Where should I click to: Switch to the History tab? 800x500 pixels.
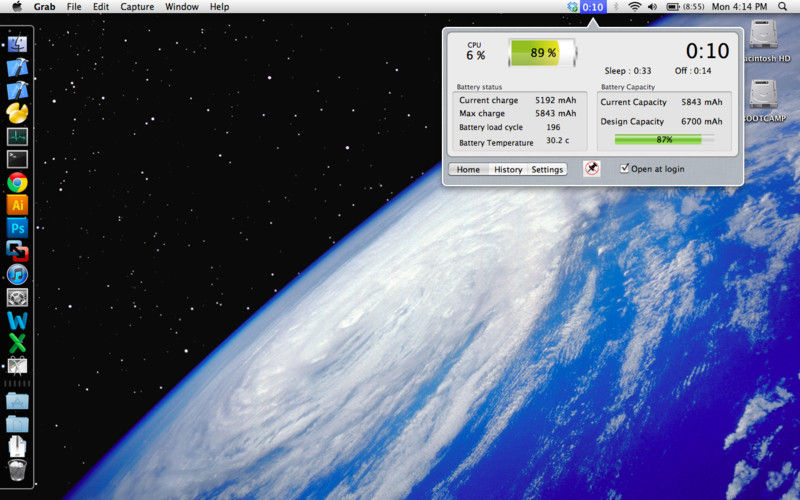[508, 169]
